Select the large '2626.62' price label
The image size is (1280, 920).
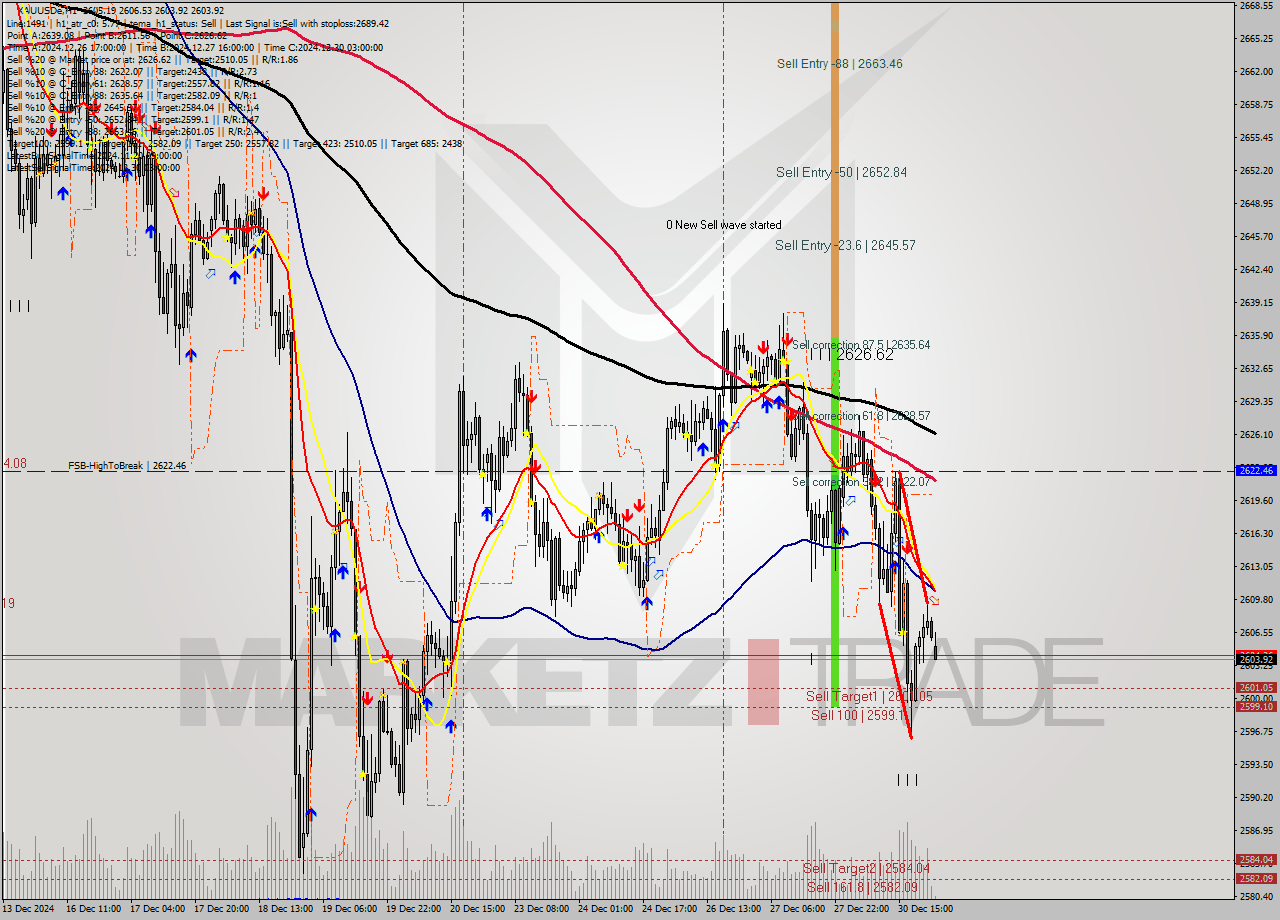point(865,355)
